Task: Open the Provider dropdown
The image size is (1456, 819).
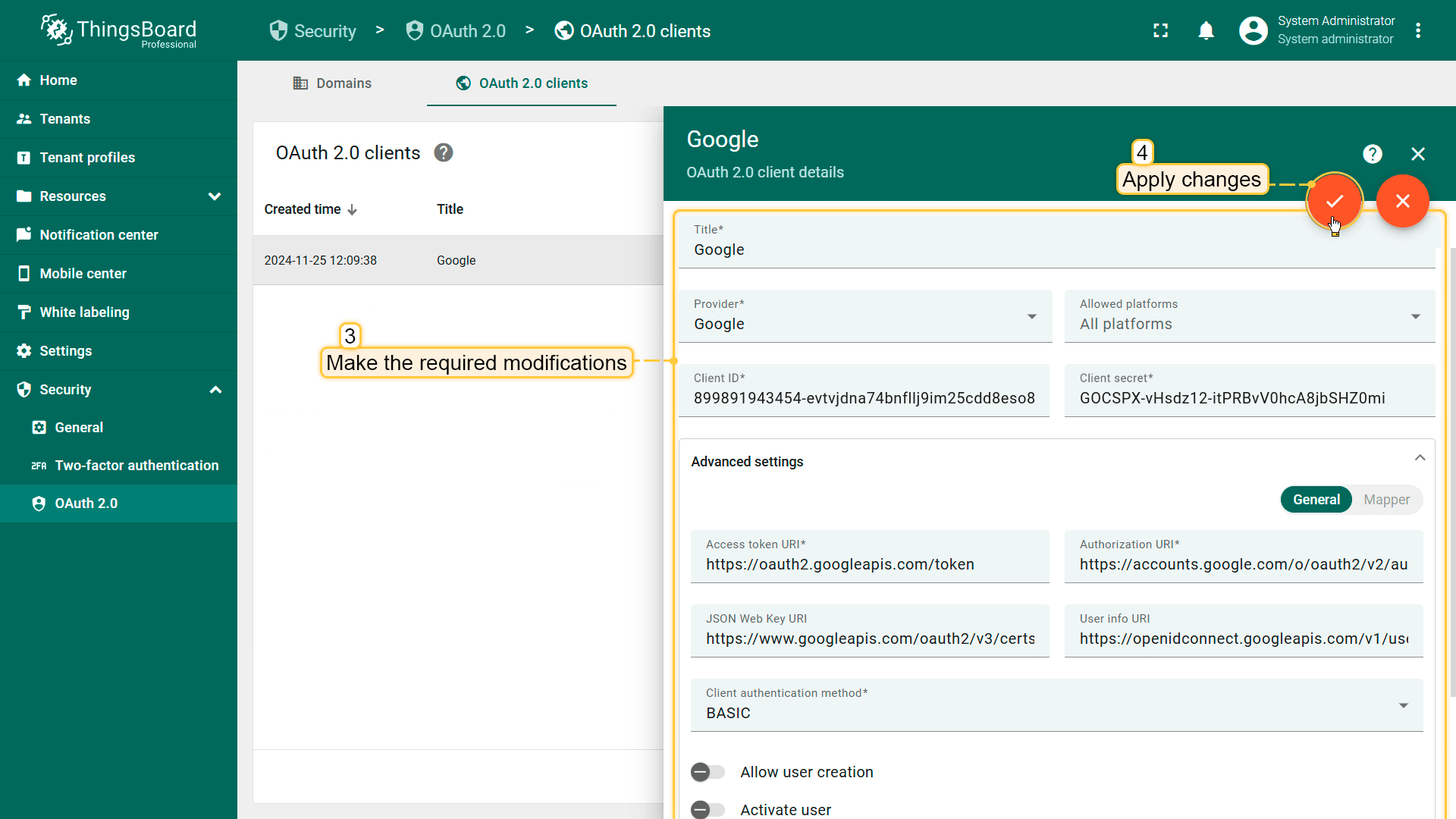Action: pos(864,316)
